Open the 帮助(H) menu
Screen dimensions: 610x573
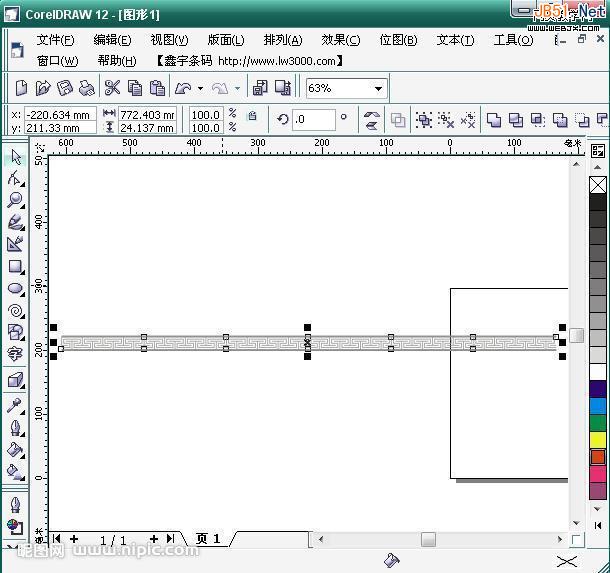pyautogui.click(x=117, y=61)
